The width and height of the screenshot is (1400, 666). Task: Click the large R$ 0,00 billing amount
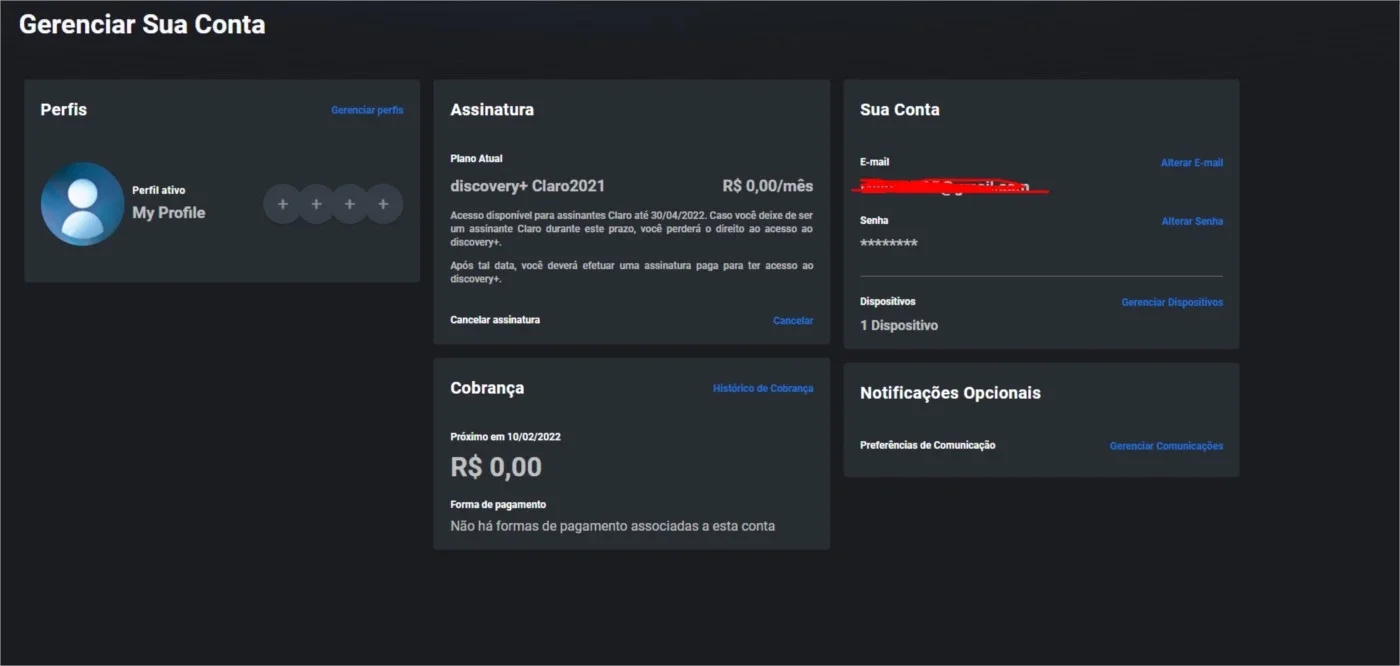496,467
